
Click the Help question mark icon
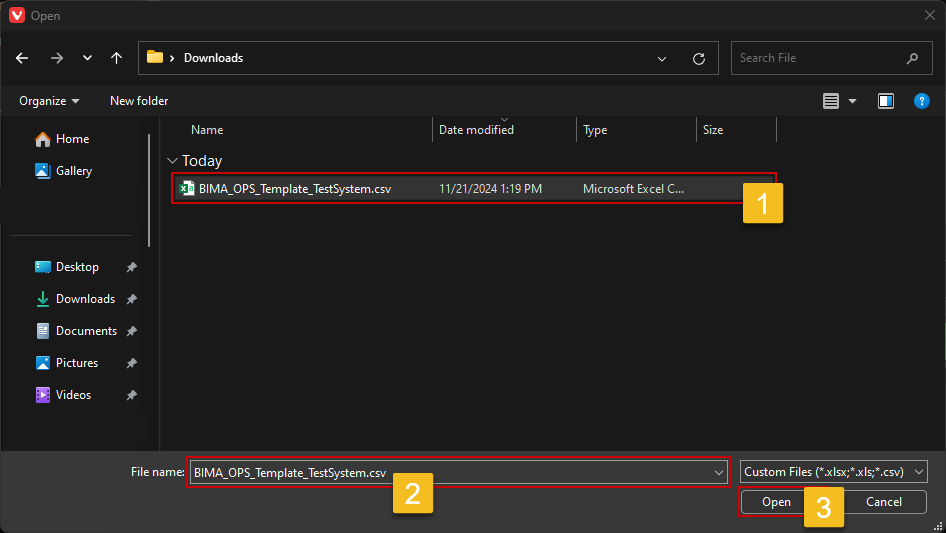click(922, 101)
